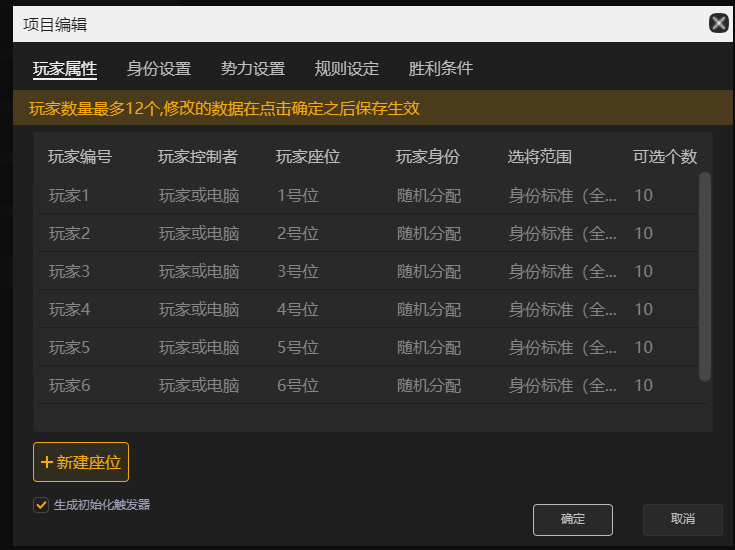Open 随机分配 identity for 玩家1
The width and height of the screenshot is (735, 550).
[x=429, y=195]
